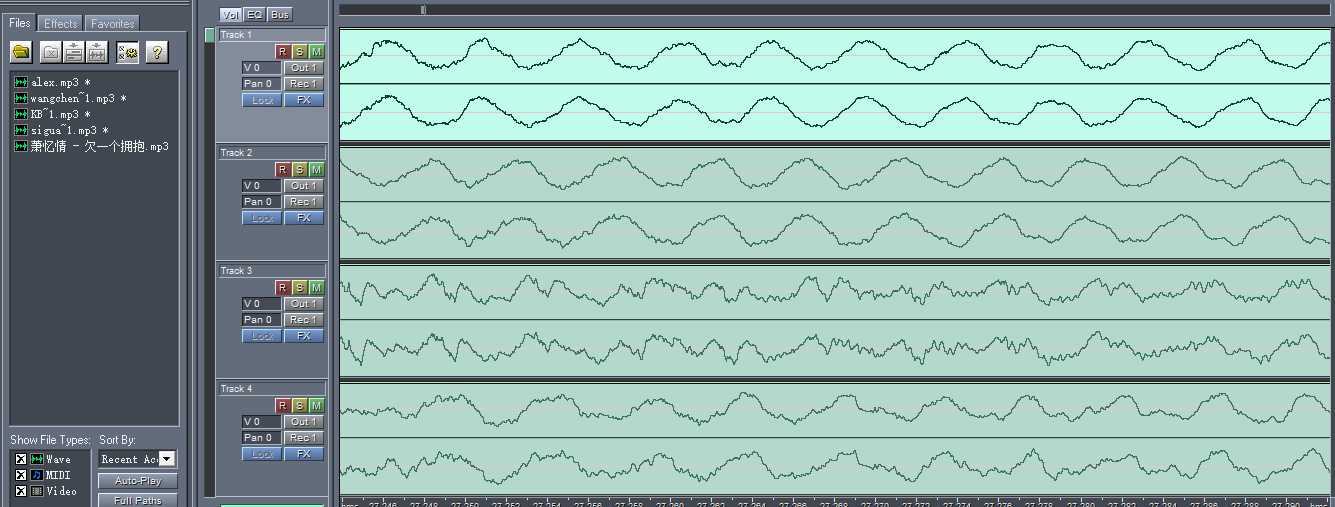
Task: Arm Track 4 for recording with R
Action: coord(283,405)
